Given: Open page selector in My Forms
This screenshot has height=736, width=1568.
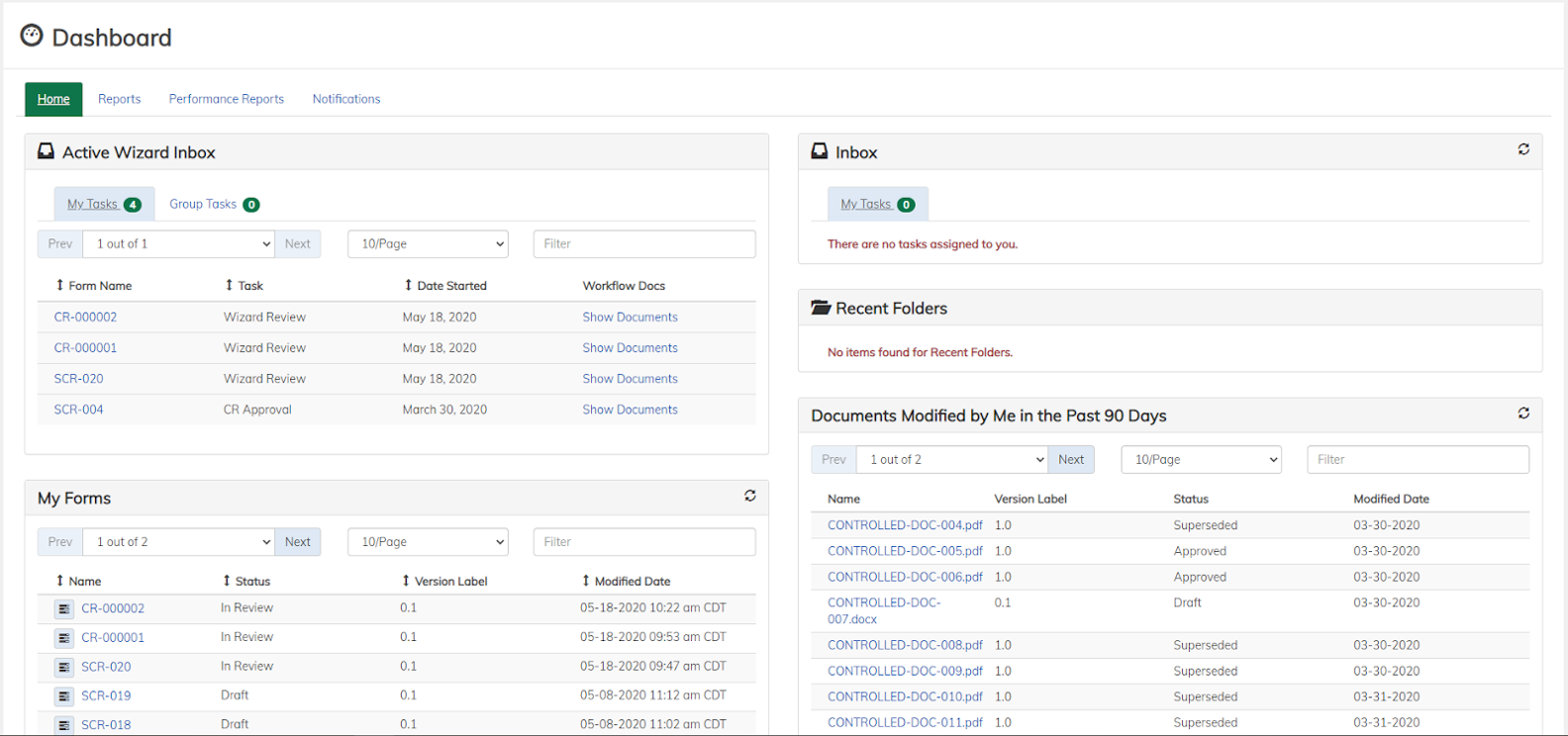Looking at the screenshot, I should [179, 542].
